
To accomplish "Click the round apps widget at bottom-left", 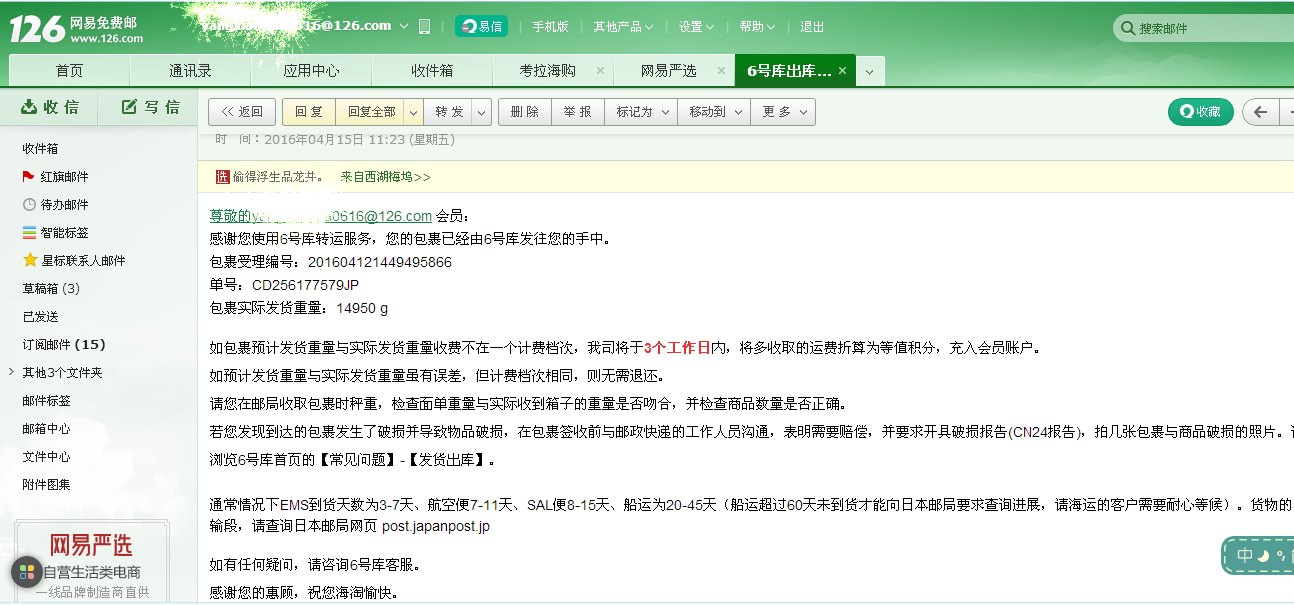I will point(27,573).
